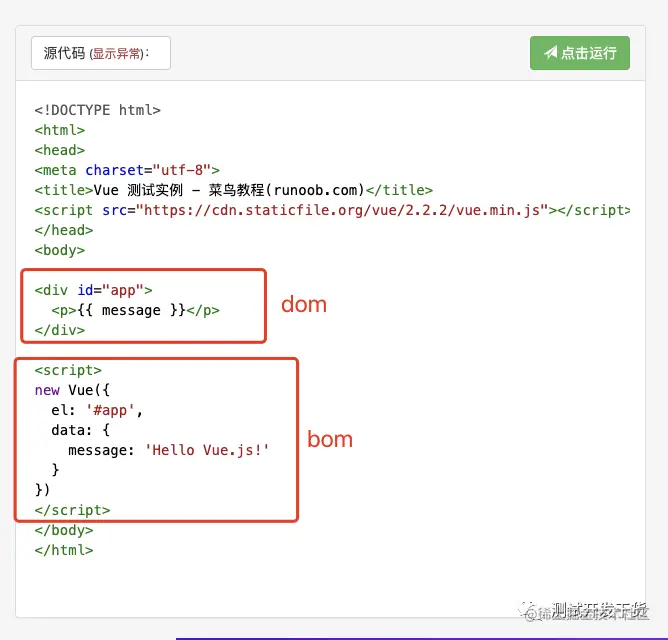This screenshot has width=668, height=640.
Task: Click the opening <body> tag line
Action: (x=60, y=250)
